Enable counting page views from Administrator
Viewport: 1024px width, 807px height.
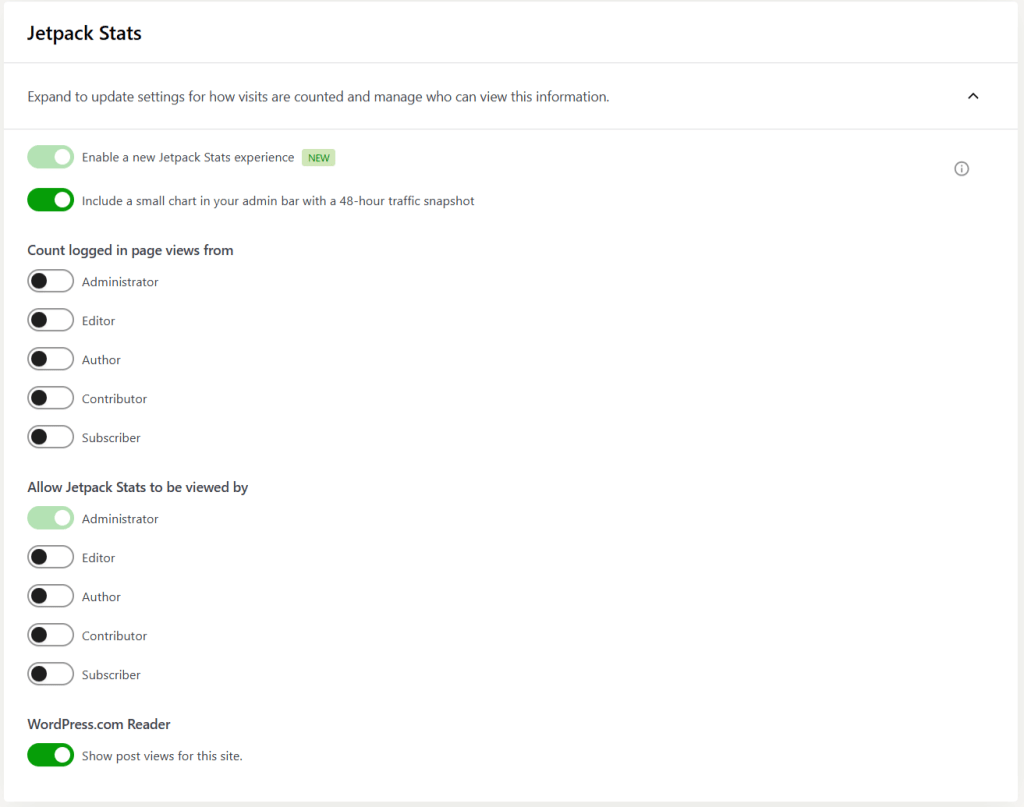click(51, 282)
